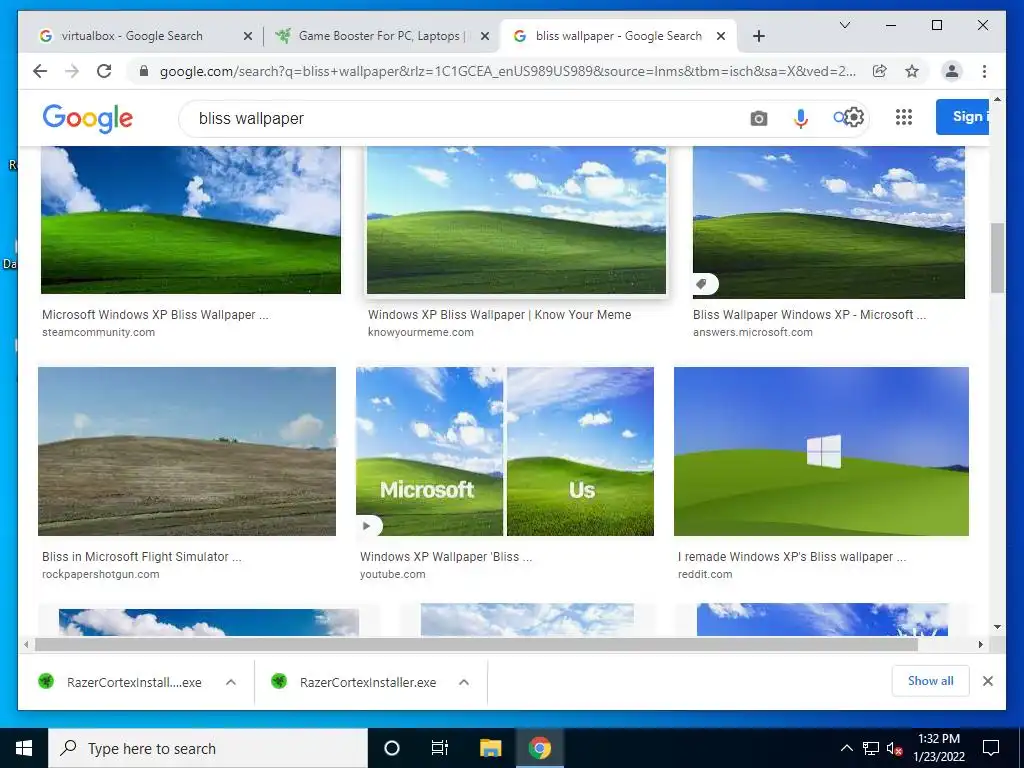
Task: Open Microsoft vs Us youtube thumbnail
Action: 505,451
